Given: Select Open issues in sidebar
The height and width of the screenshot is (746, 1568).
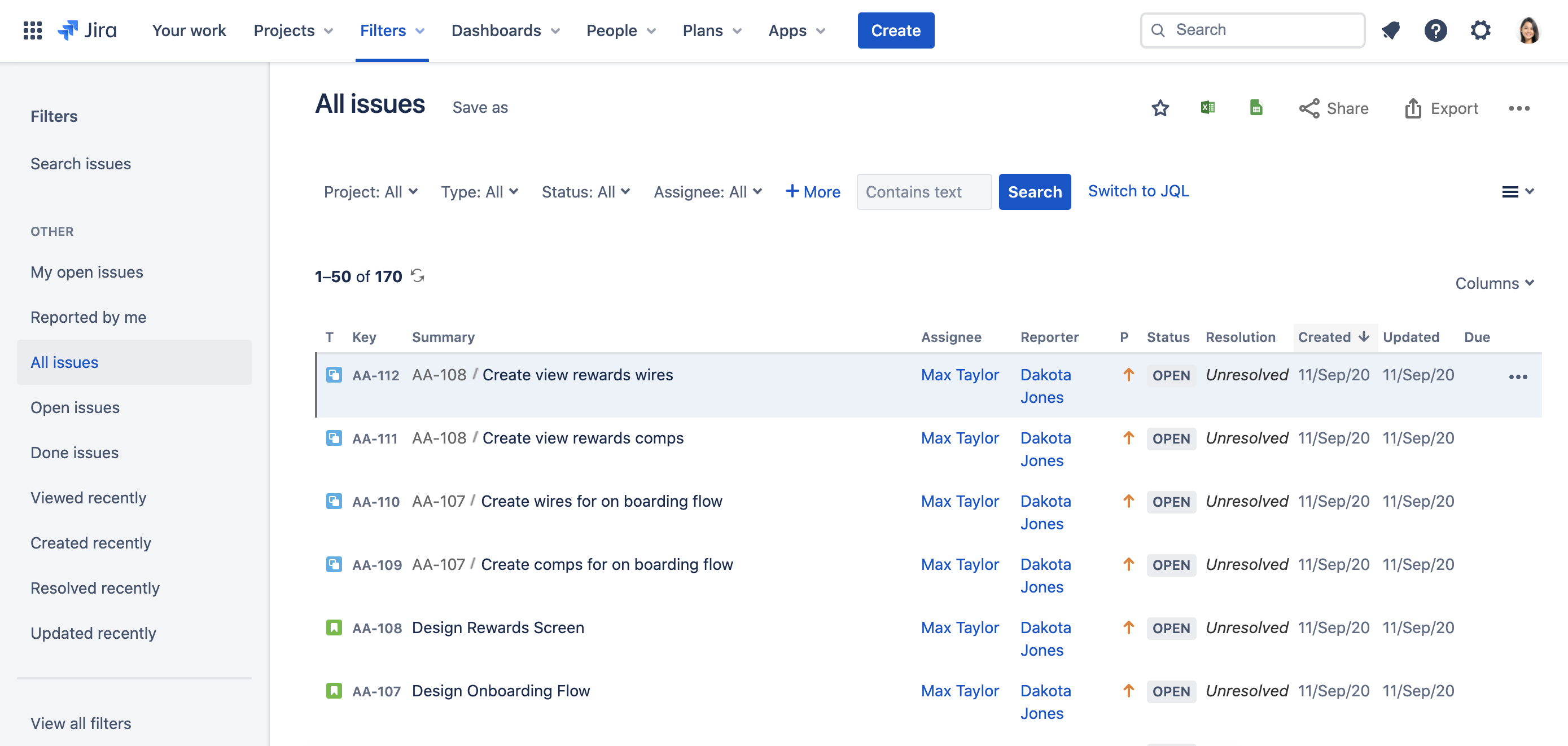Looking at the screenshot, I should pyautogui.click(x=75, y=407).
